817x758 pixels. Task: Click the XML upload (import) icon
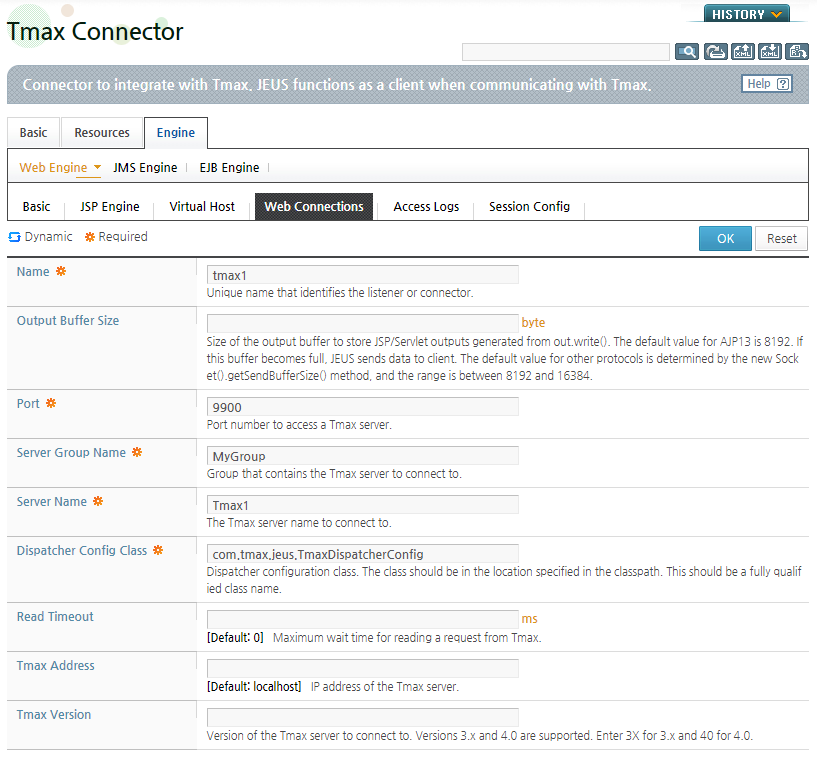pos(742,52)
